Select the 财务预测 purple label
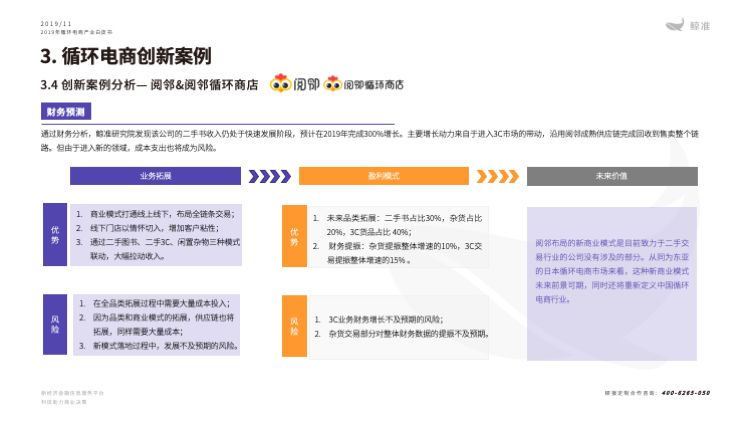750x422 pixels. tap(66, 112)
